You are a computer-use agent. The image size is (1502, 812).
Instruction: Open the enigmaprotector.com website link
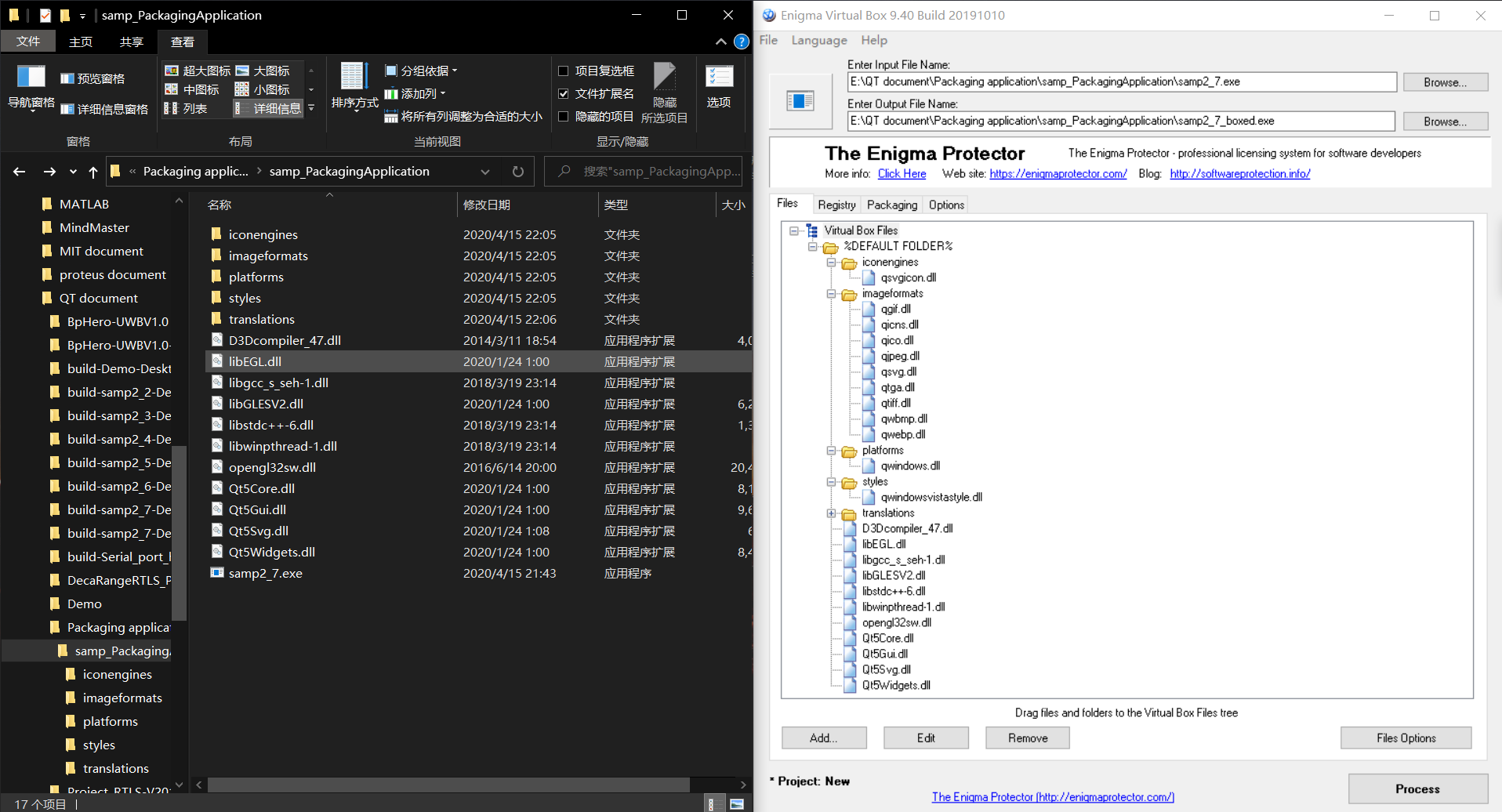[x=1058, y=173]
